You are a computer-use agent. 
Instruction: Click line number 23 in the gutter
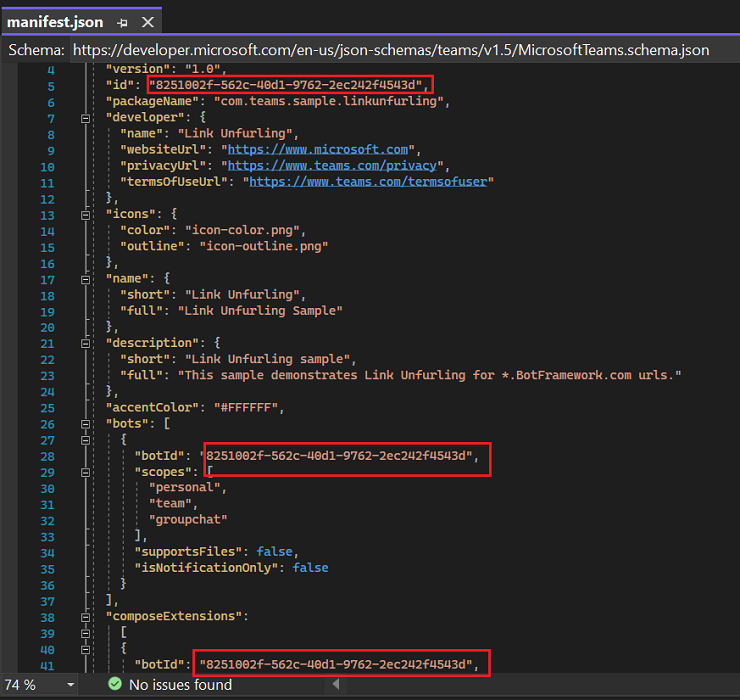click(47, 376)
